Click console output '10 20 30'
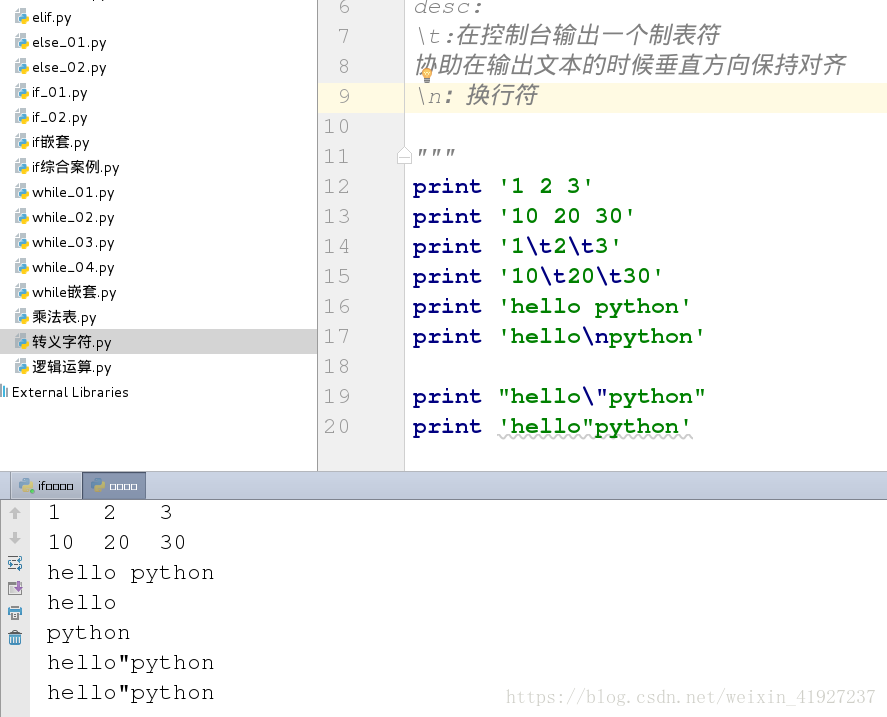887x717 pixels. tap(117, 542)
